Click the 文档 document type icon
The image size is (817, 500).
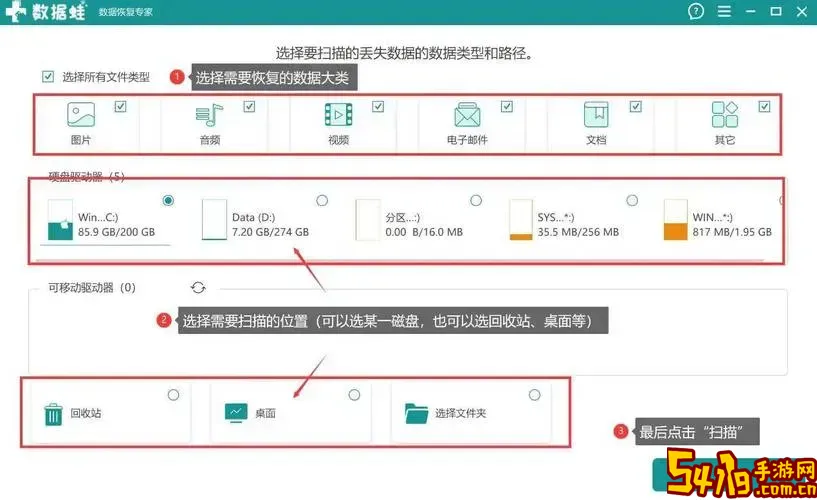click(596, 115)
